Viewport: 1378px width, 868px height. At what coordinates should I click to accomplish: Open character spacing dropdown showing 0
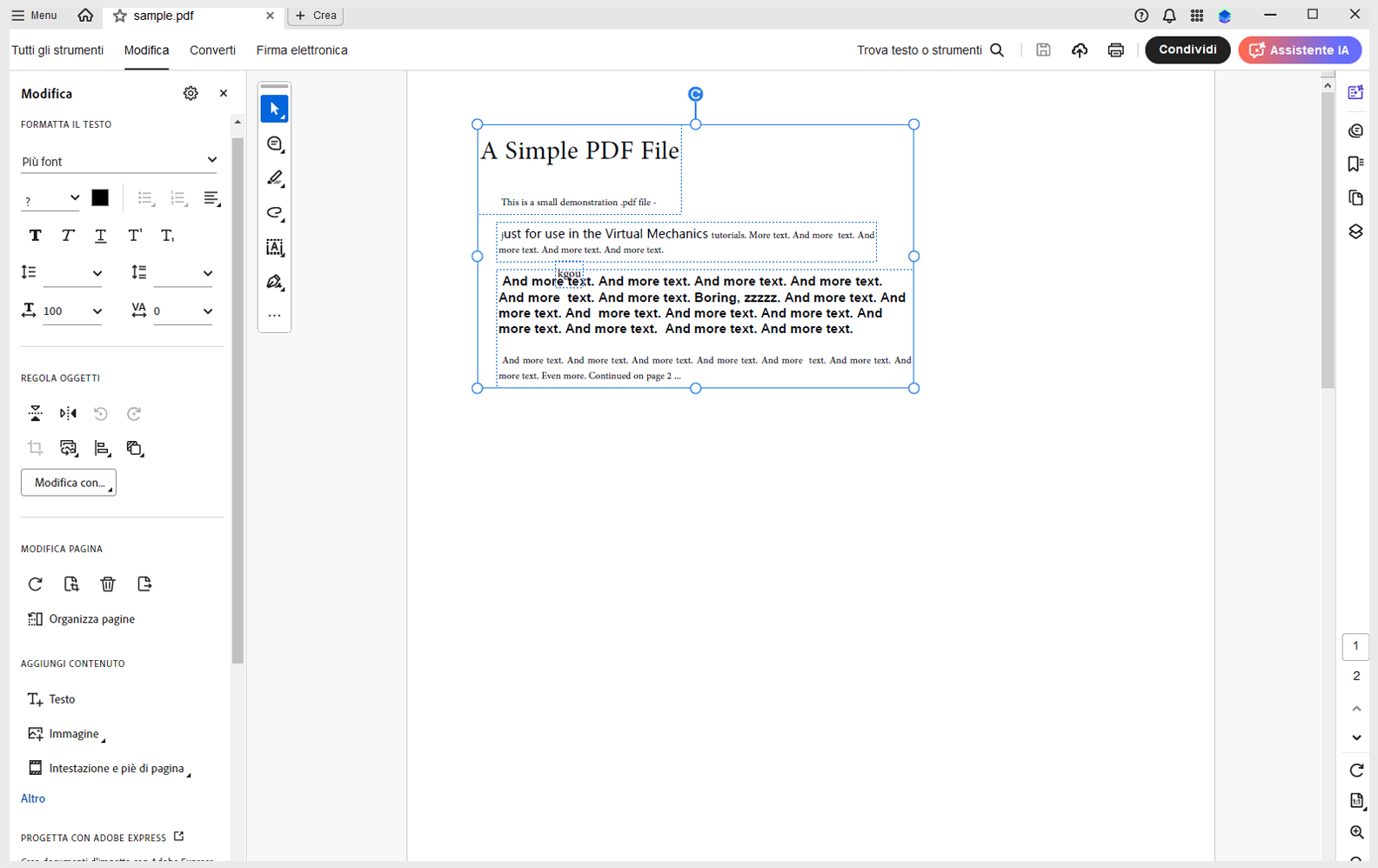[x=184, y=310]
